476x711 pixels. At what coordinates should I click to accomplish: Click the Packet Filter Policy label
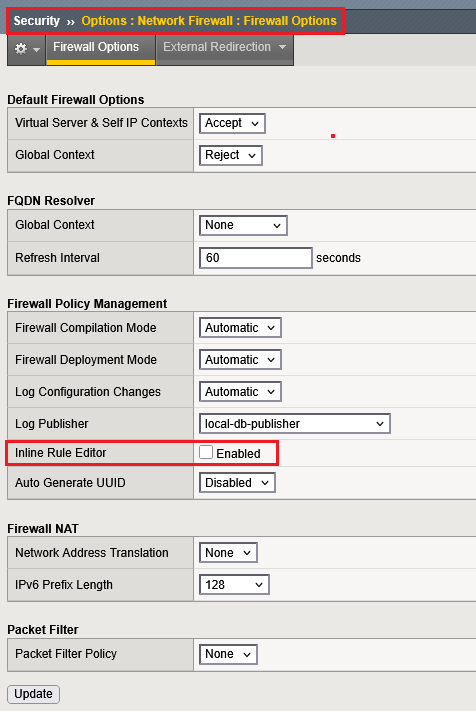click(66, 654)
